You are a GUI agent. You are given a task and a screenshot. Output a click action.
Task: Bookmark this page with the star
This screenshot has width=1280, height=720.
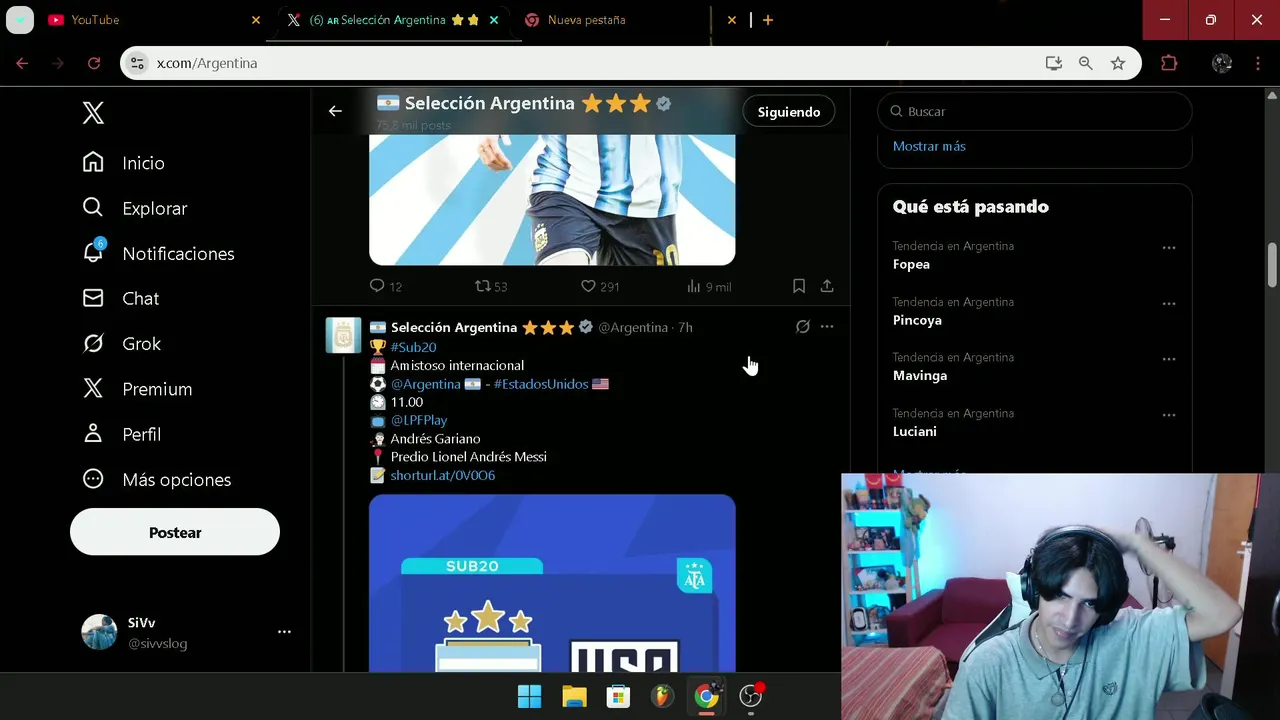click(1118, 63)
